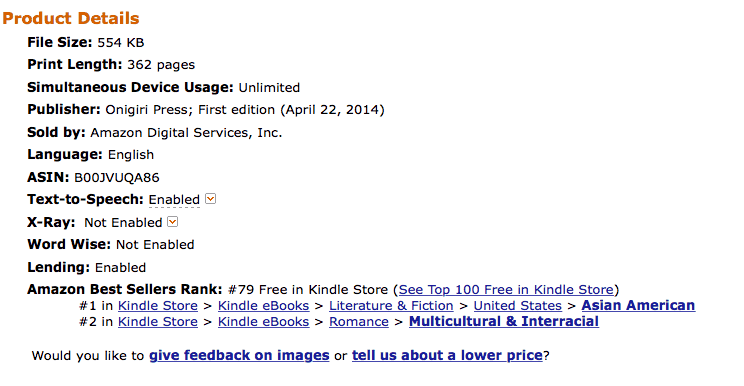Click give feedback on images link

[x=239, y=356]
